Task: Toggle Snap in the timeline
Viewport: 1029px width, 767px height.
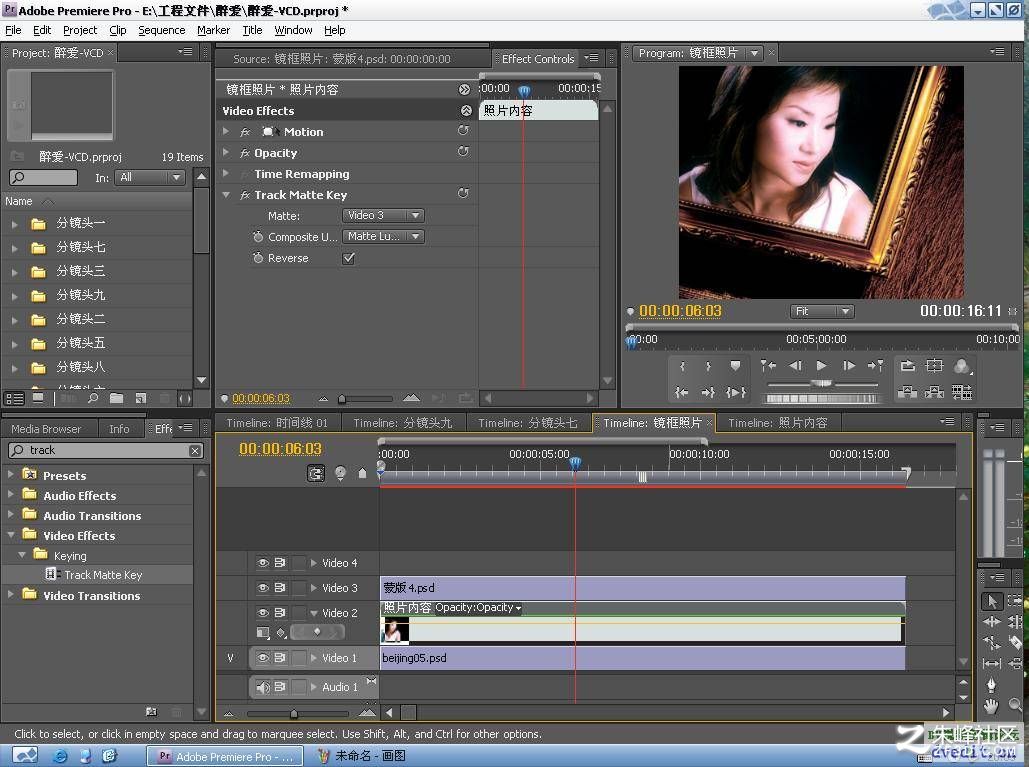Action: coord(316,473)
